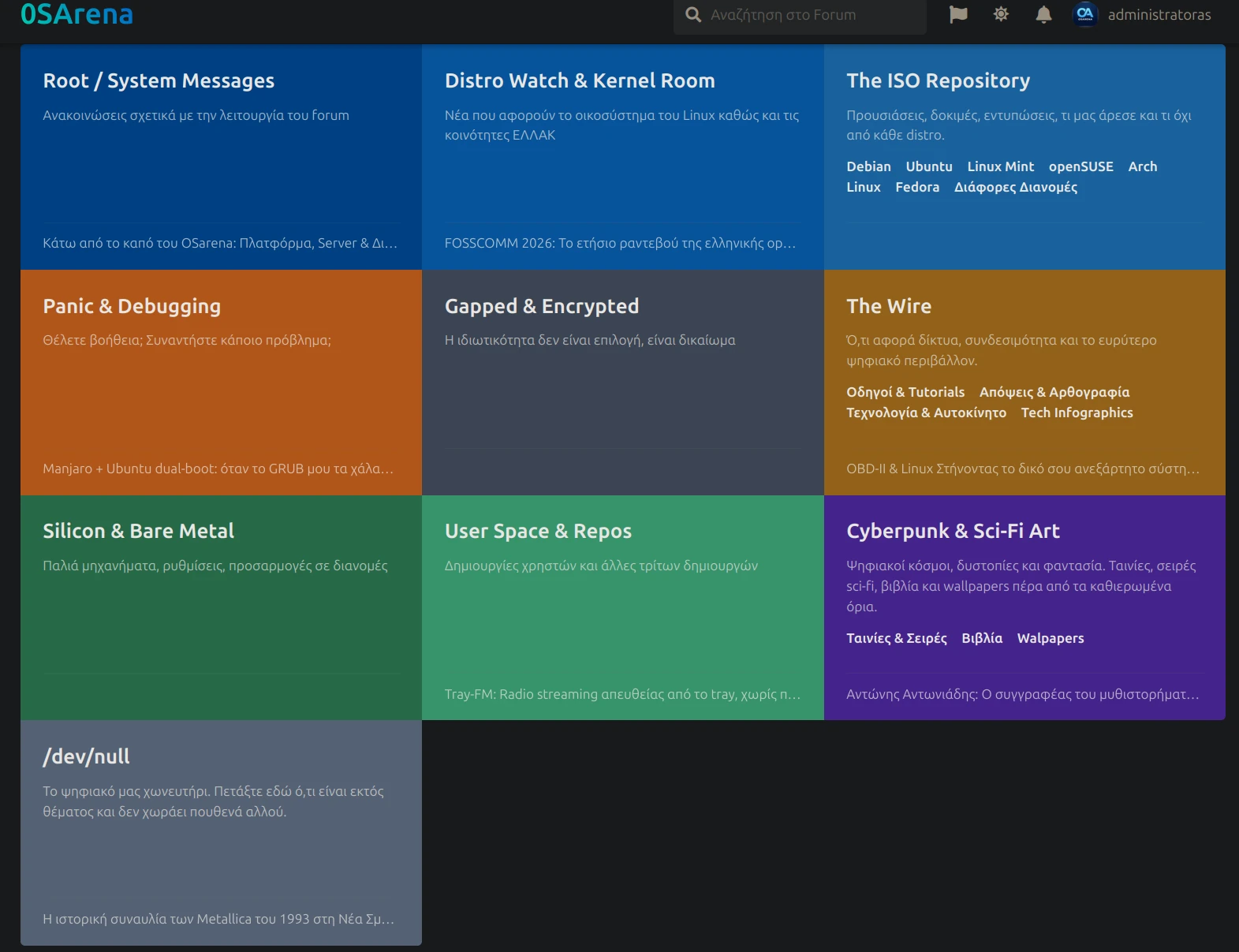Open the Τεχνολογία & Αυτοκίνητο subforum
This screenshot has height=952, width=1239.
926,413
